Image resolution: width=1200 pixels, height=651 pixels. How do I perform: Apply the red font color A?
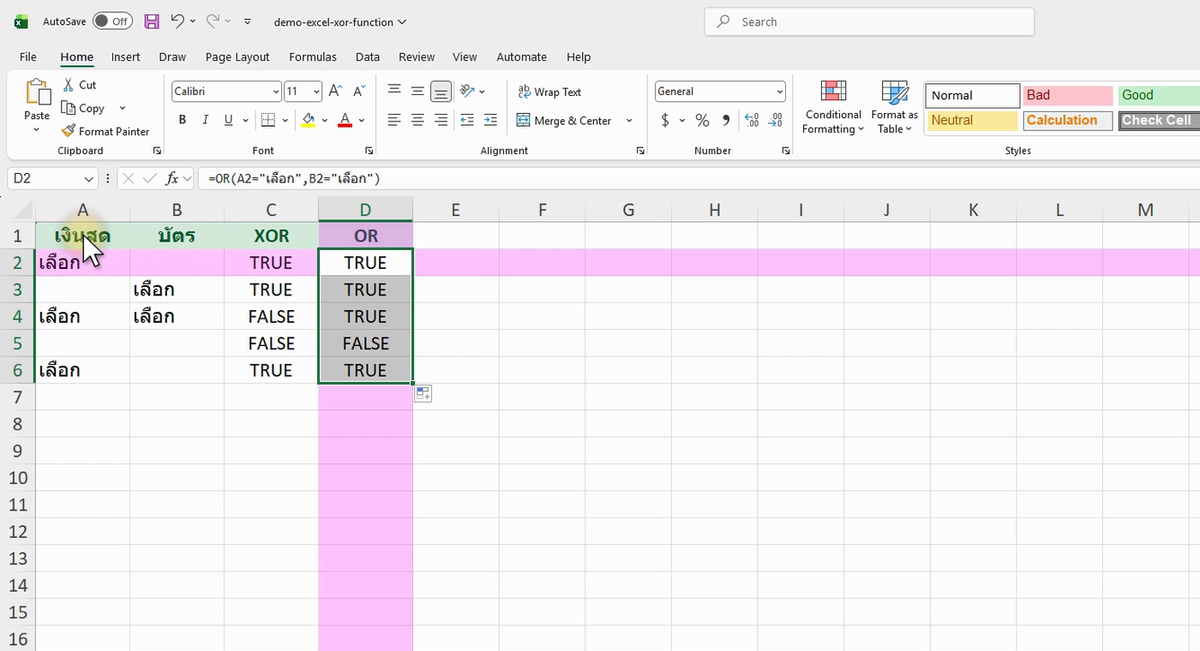click(345, 120)
